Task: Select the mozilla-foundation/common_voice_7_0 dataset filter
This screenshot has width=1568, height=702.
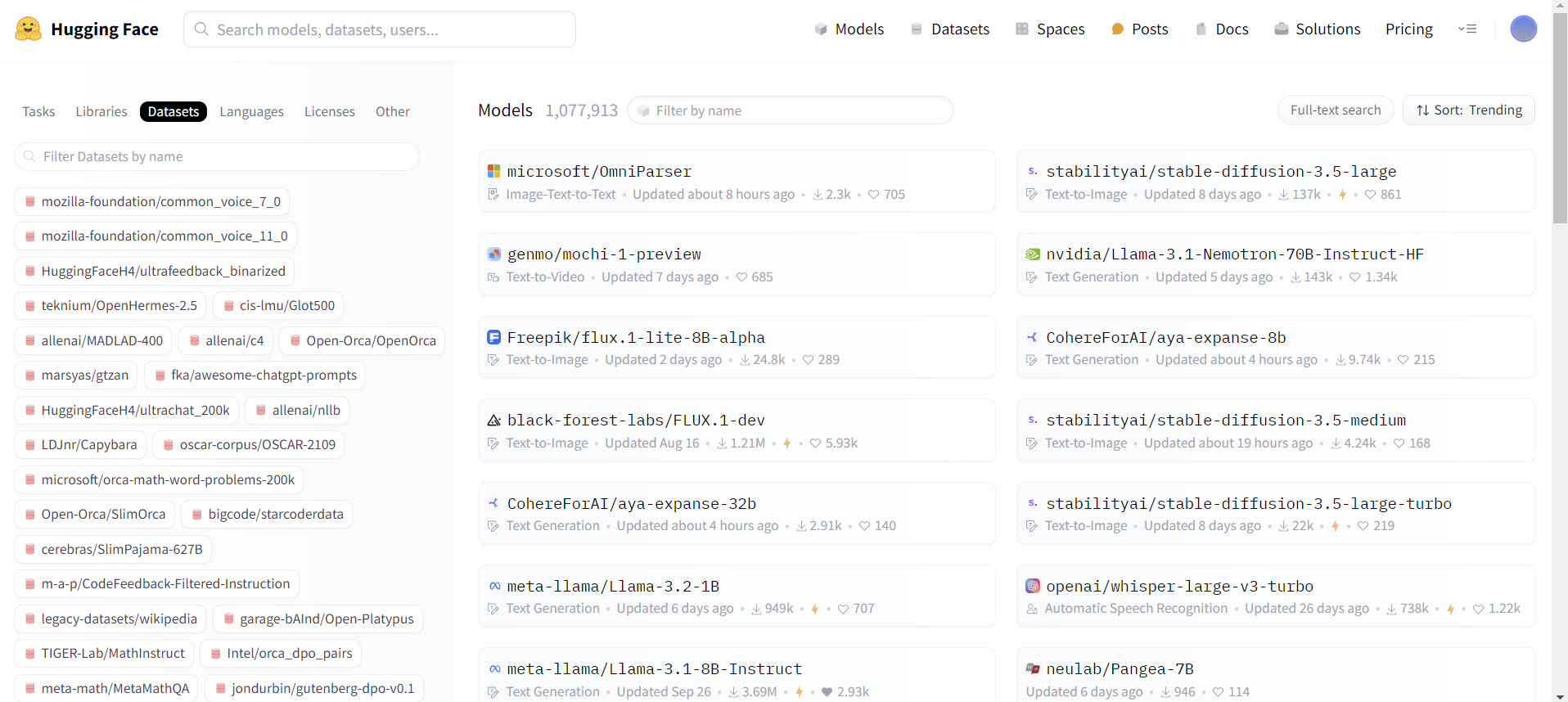Action: click(151, 201)
